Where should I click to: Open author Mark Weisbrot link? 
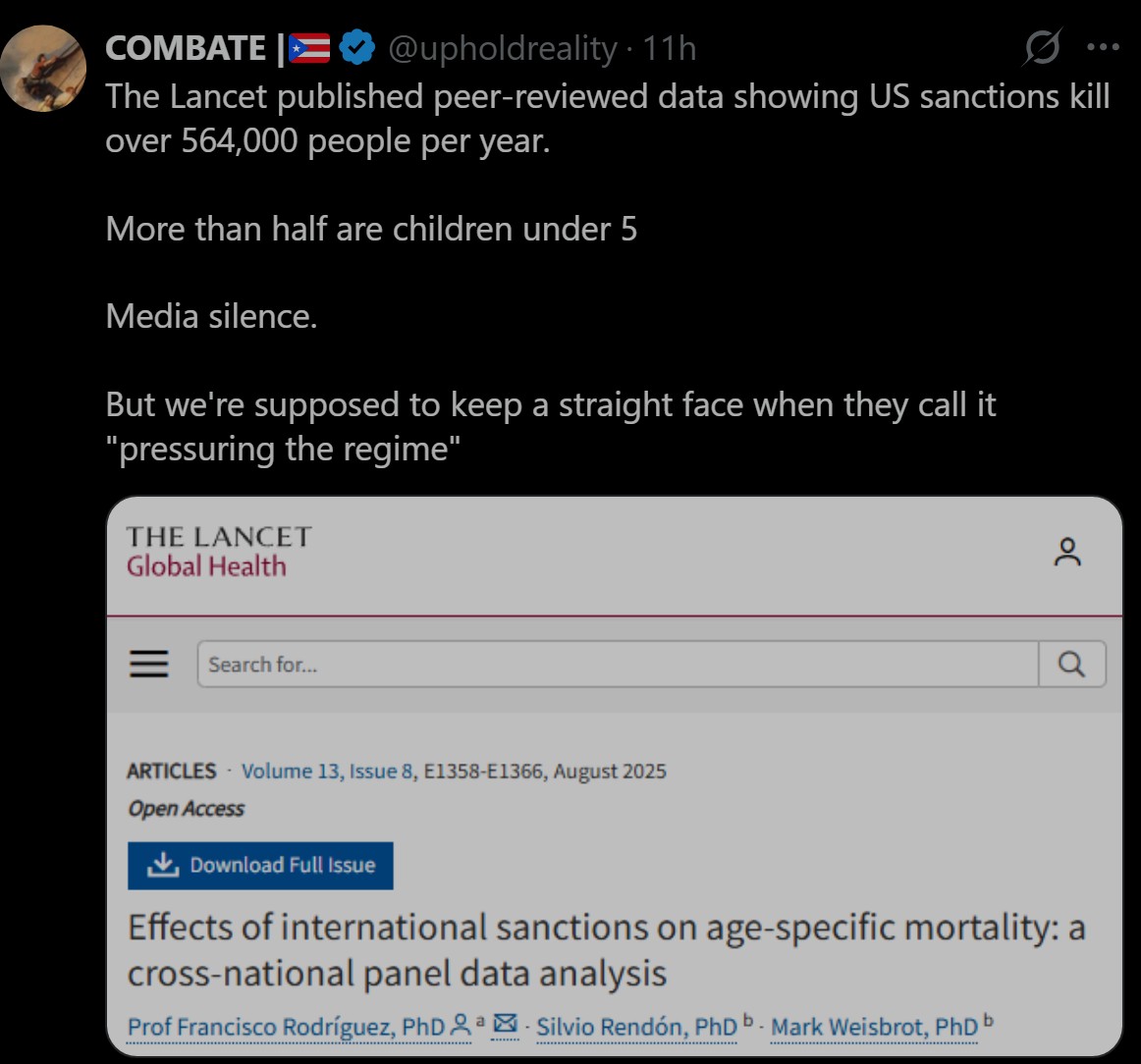(874, 1028)
